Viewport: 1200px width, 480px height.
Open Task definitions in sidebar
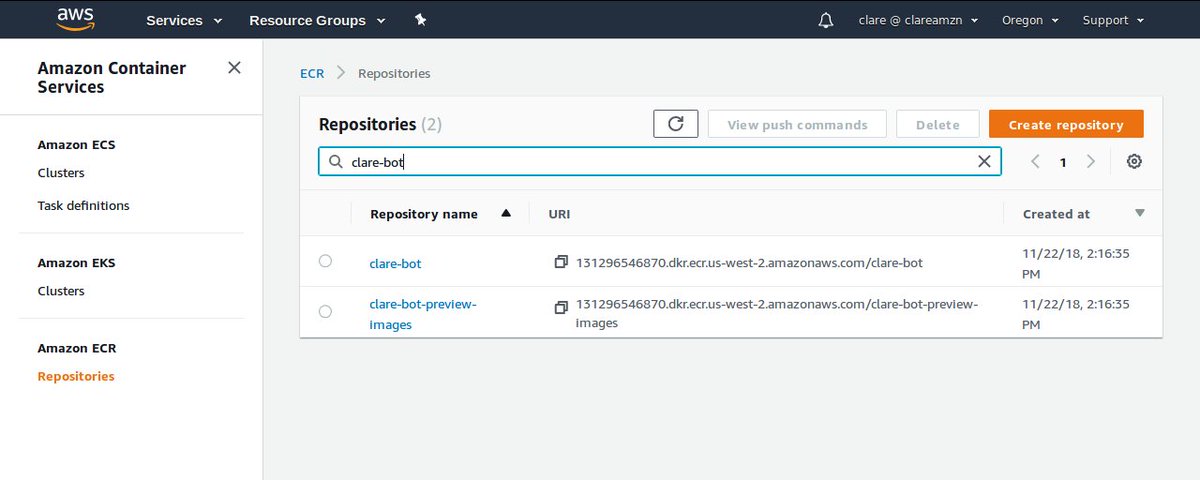click(83, 206)
